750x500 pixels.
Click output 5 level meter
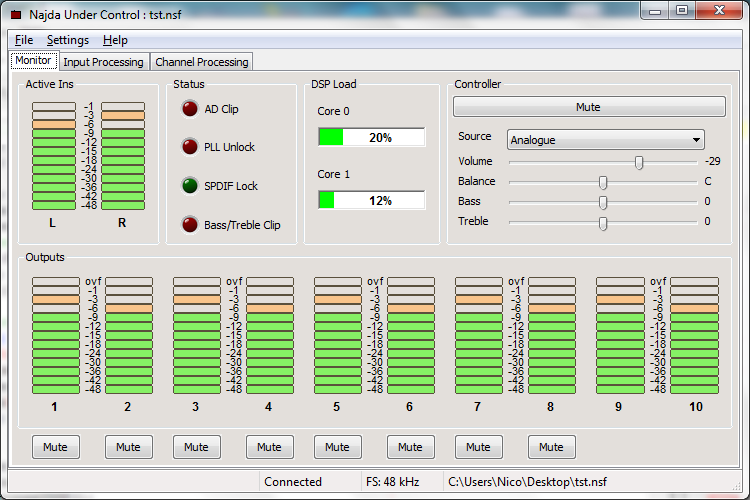pos(338,335)
